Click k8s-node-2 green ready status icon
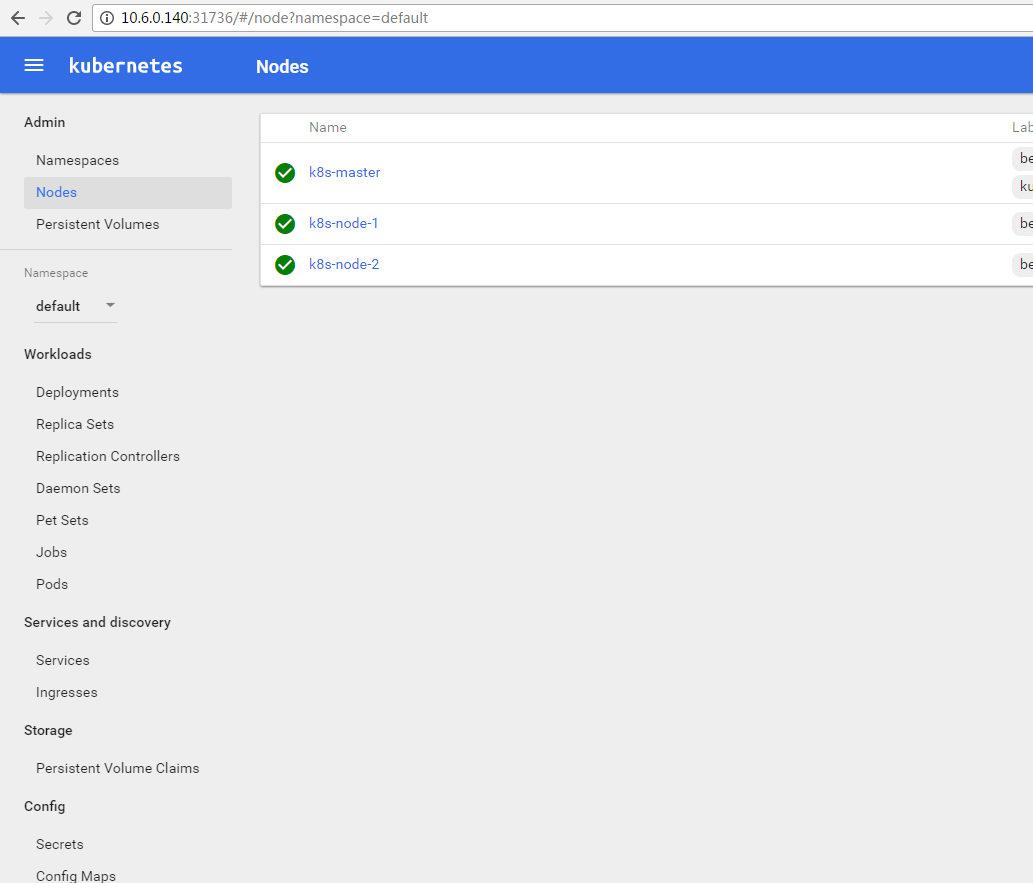 (x=285, y=265)
